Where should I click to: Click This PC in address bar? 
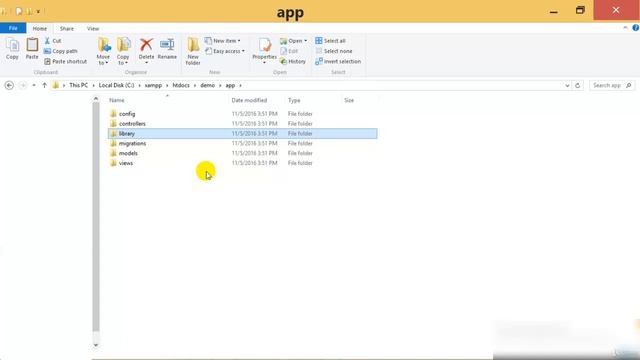(78, 85)
